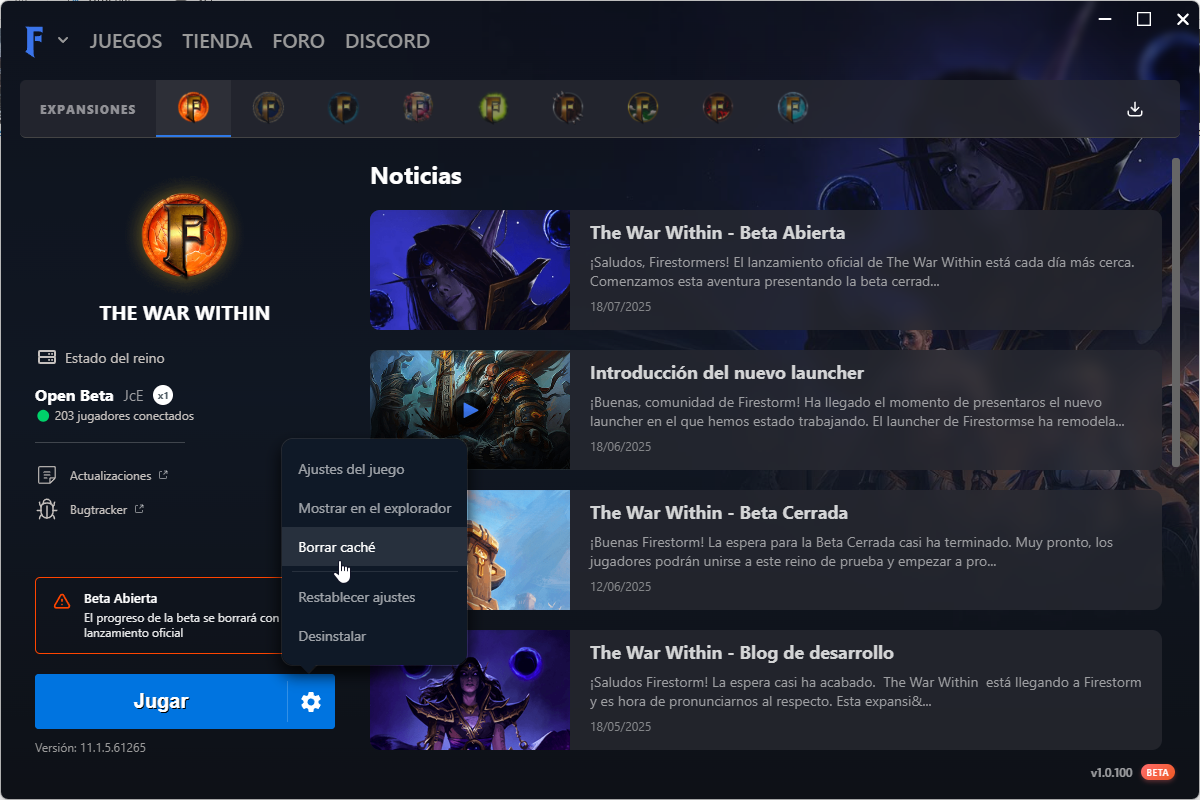The width and height of the screenshot is (1200, 800).
Task: Select the dark red expansion icon
Action: [x=718, y=108]
